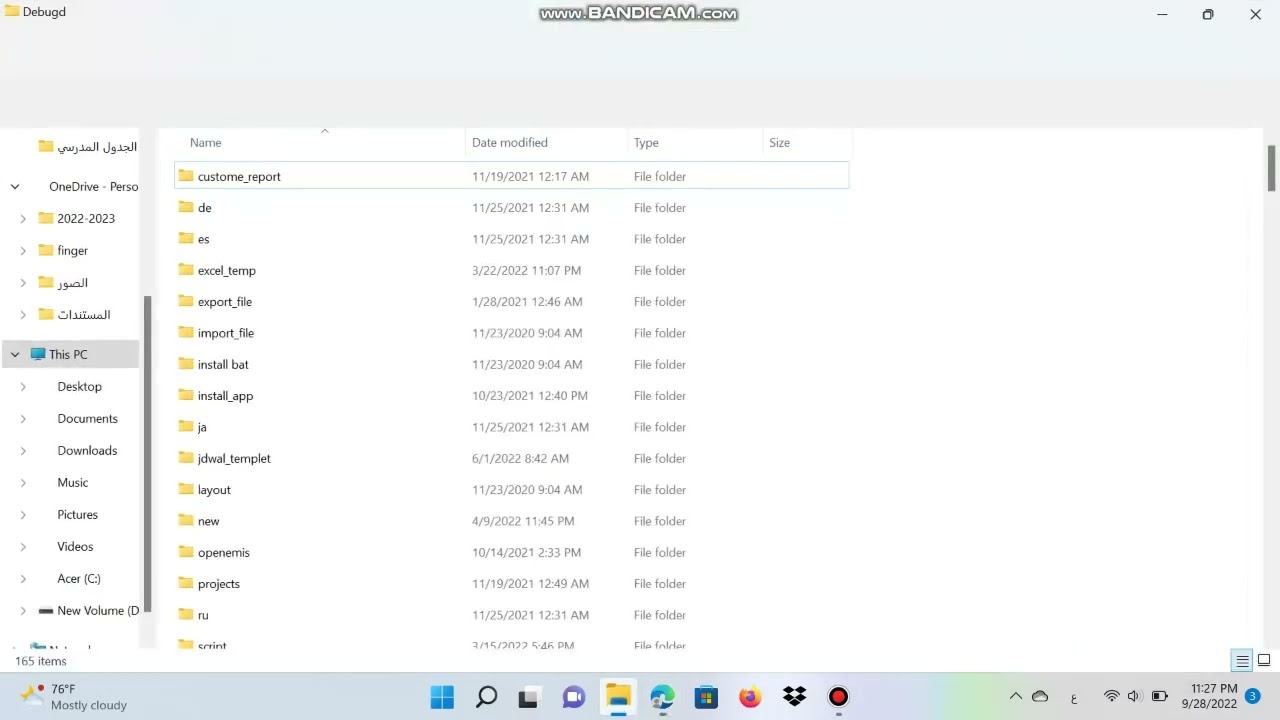Open network, volume and battery quick settings
The height and width of the screenshot is (720, 1280).
point(1135,697)
